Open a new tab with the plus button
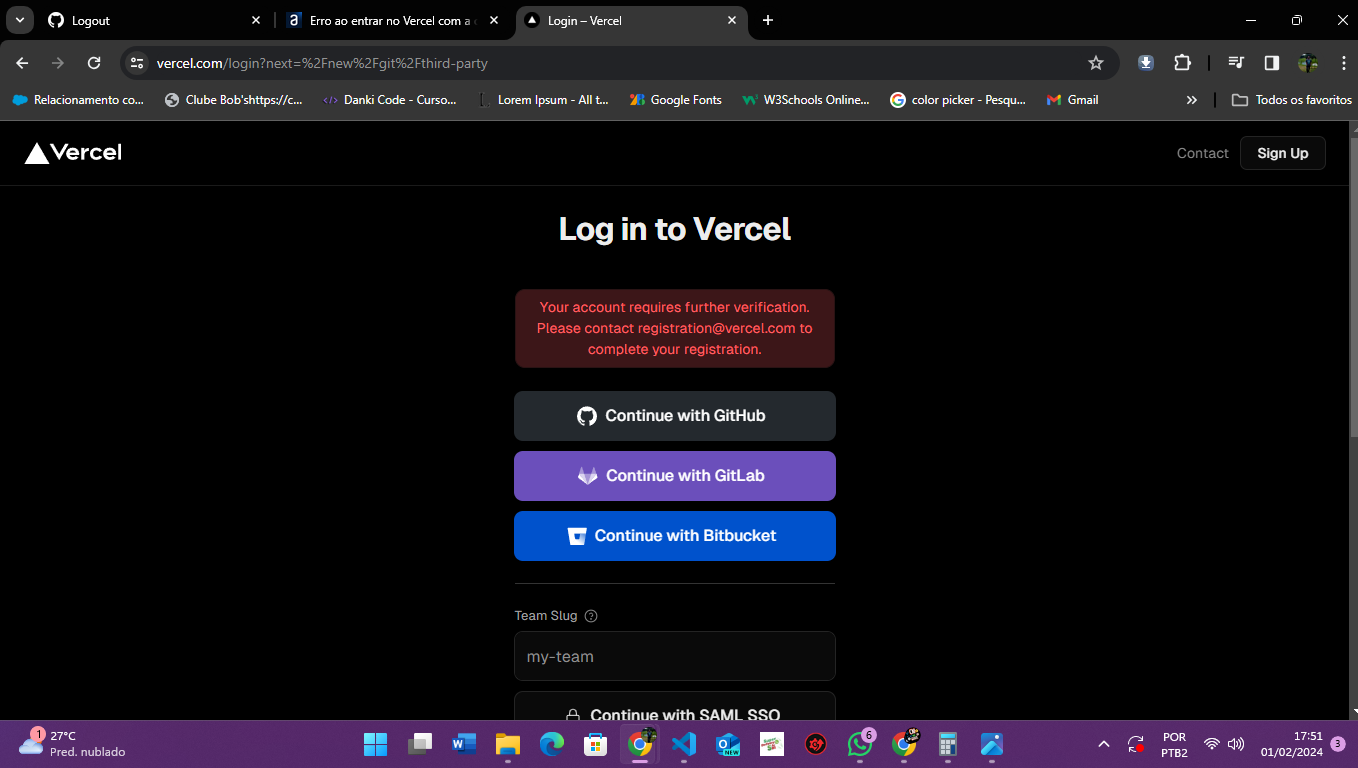The height and width of the screenshot is (768, 1358). click(768, 20)
